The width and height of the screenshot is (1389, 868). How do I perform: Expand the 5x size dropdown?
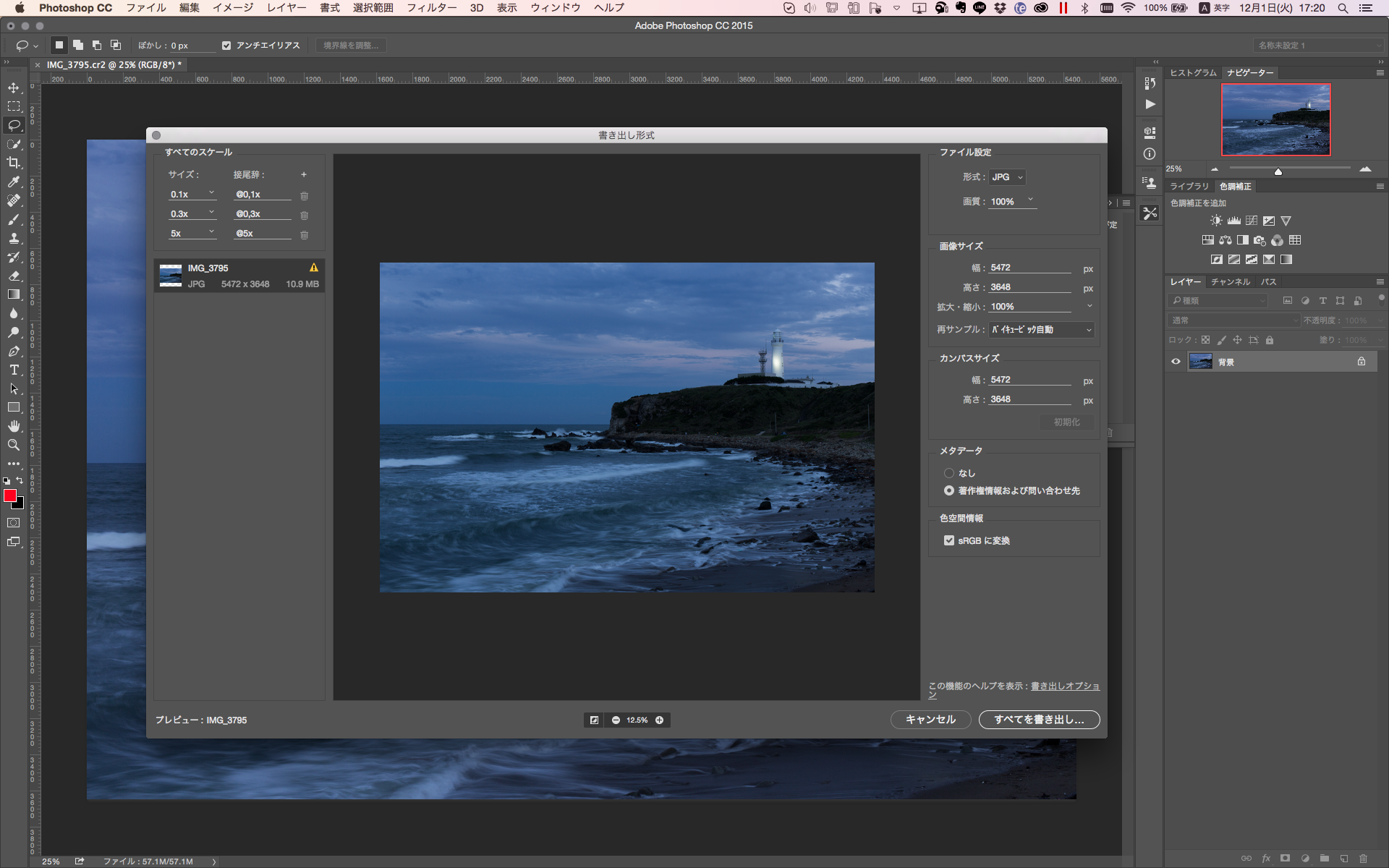211,233
